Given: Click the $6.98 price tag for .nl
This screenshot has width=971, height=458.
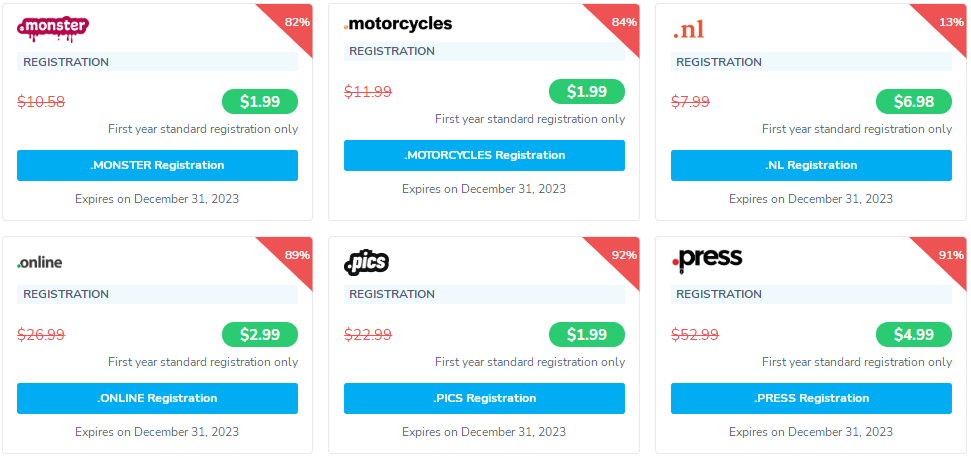Looking at the screenshot, I should [x=913, y=101].
